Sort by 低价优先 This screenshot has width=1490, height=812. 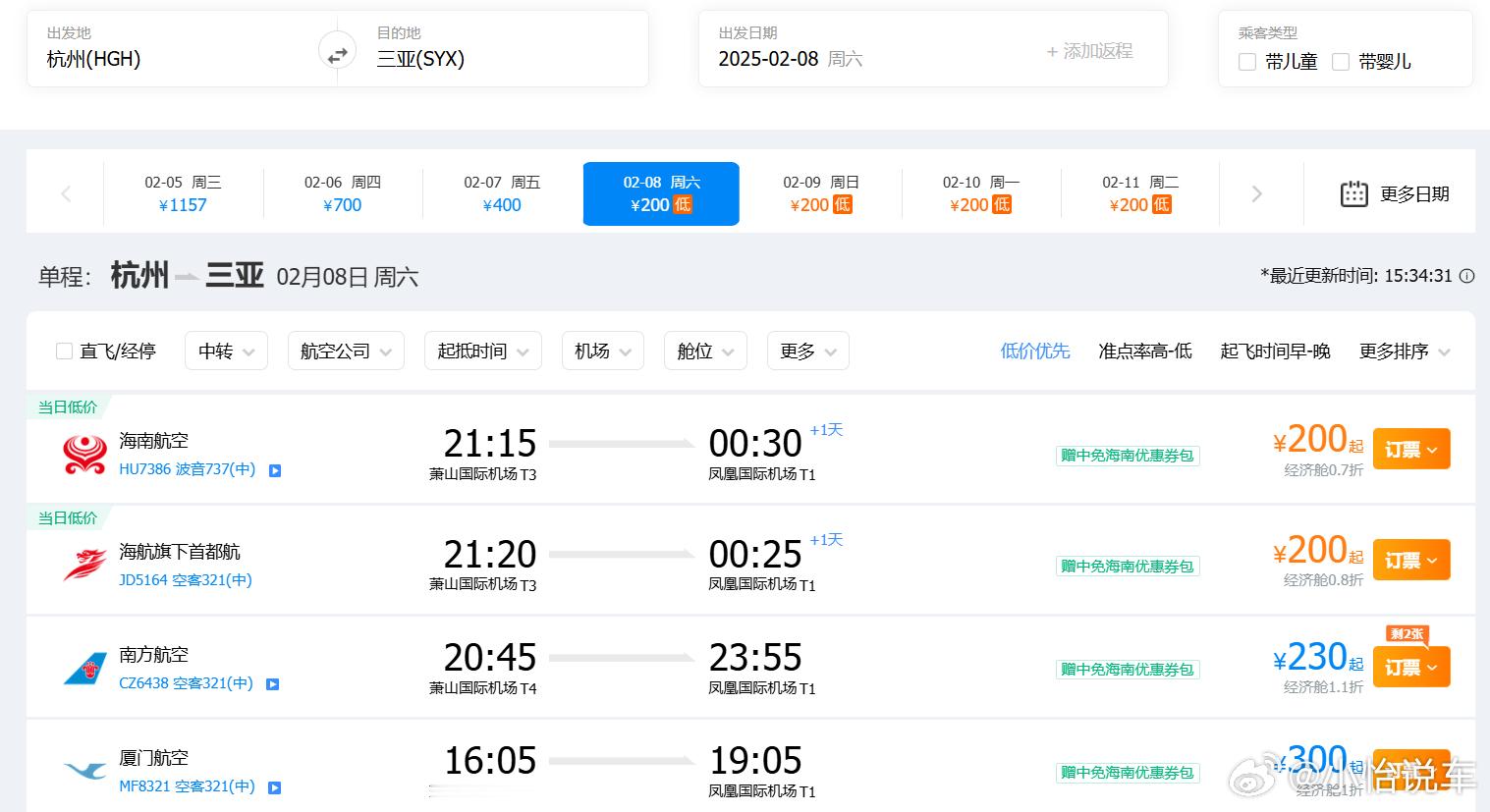pos(1034,351)
